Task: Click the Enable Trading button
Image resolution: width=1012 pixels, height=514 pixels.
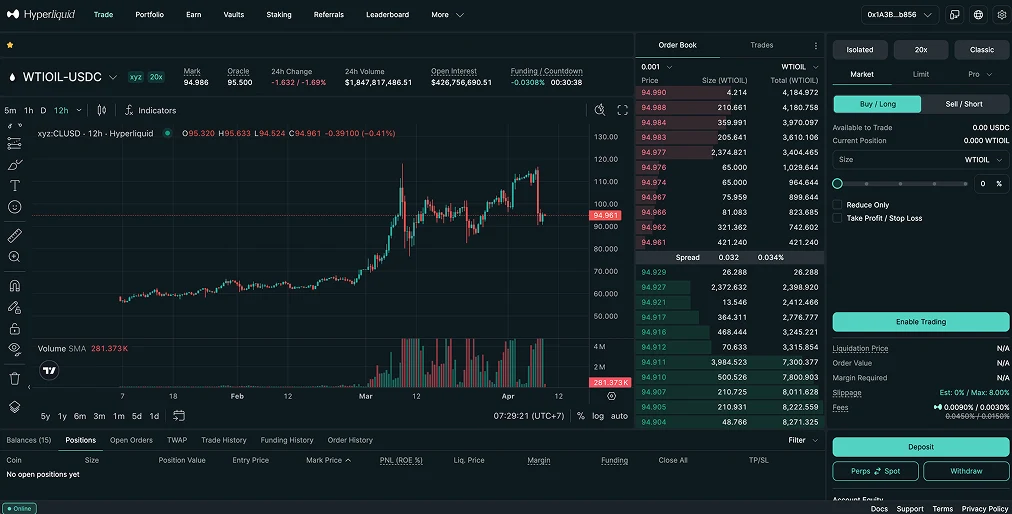Action: pyautogui.click(x=920, y=322)
